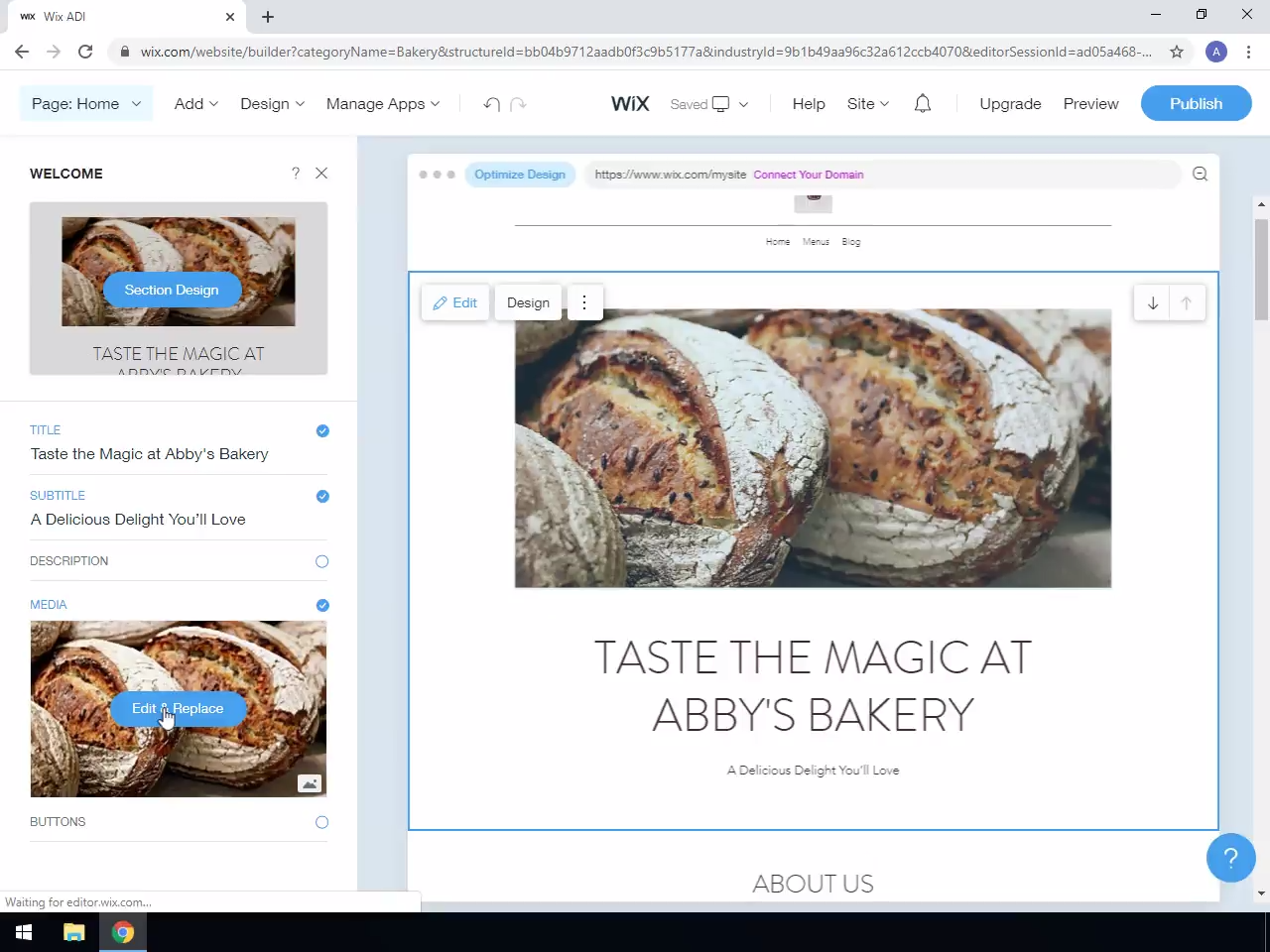The image size is (1270, 952).
Task: Click the subtitle text under heading
Action: click(813, 771)
